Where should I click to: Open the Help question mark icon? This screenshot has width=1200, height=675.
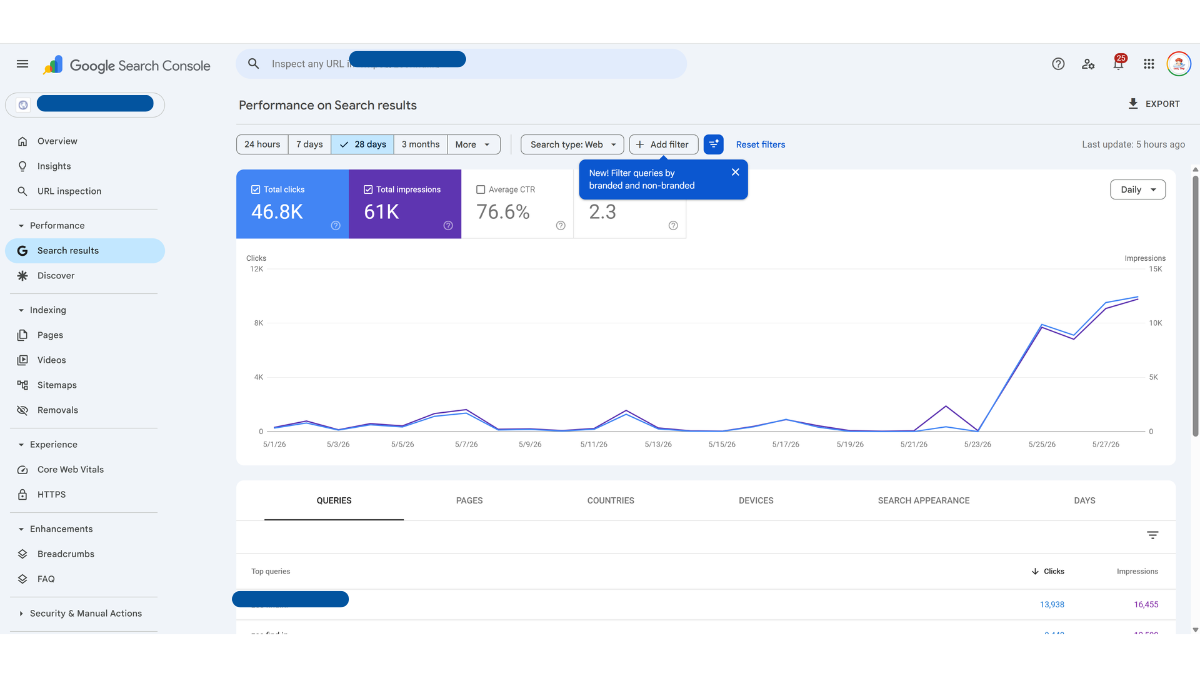click(1058, 64)
